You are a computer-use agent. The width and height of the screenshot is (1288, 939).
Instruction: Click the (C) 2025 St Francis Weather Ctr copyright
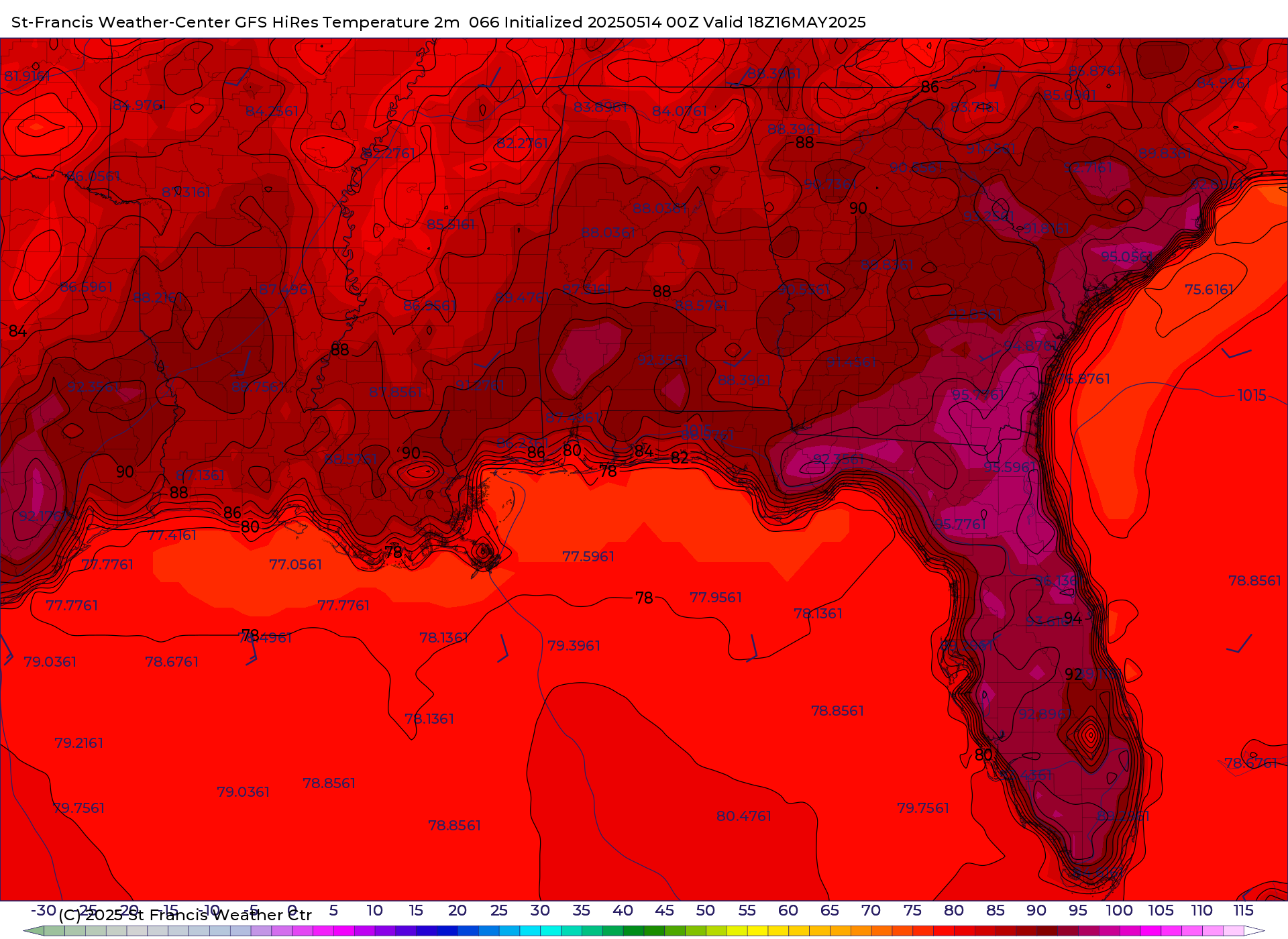tap(185, 915)
